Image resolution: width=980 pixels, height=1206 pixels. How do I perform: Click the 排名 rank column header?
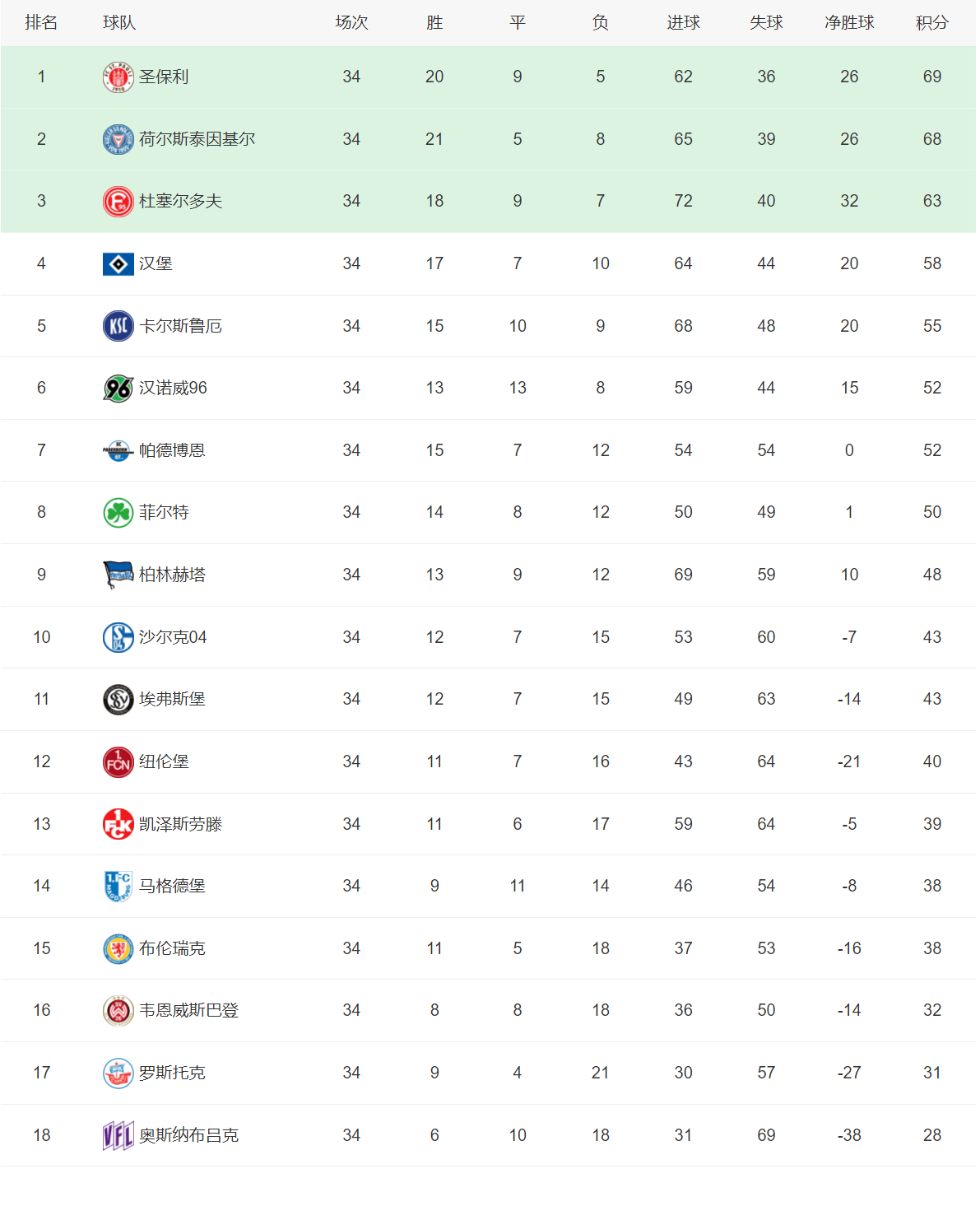coord(41,23)
